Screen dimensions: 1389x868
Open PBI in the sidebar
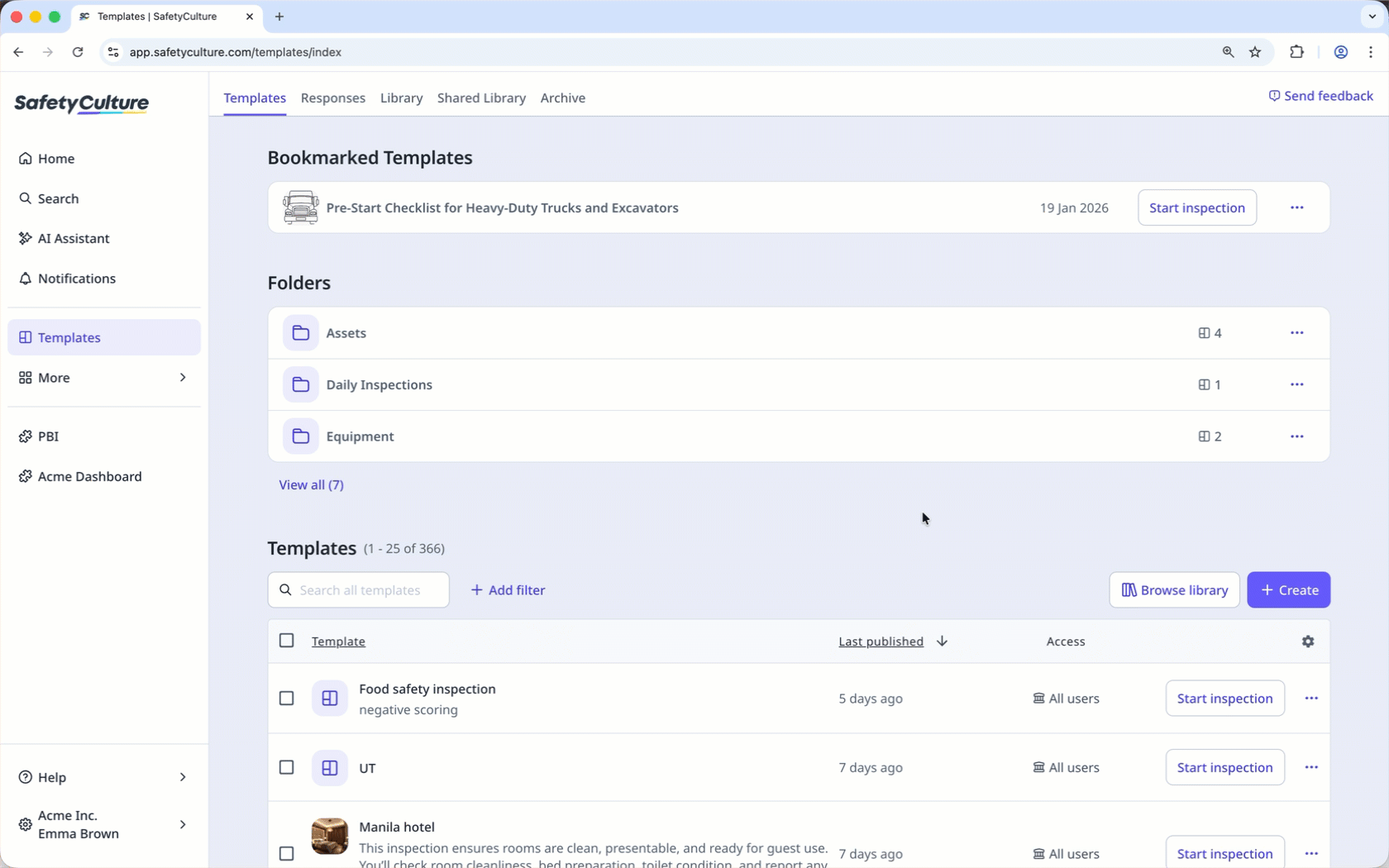click(103, 436)
